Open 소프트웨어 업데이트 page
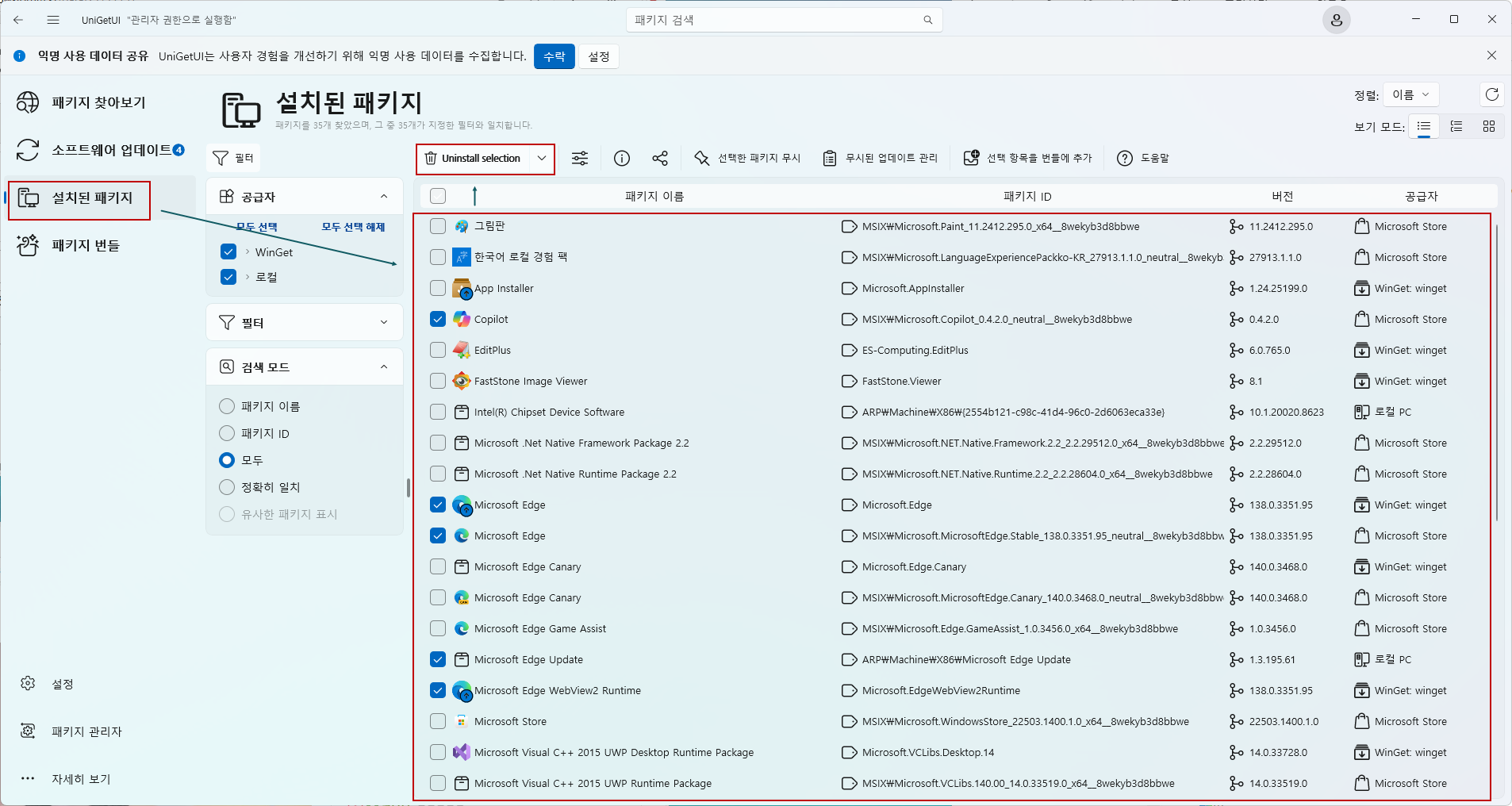The height and width of the screenshot is (806, 1512). point(101,150)
